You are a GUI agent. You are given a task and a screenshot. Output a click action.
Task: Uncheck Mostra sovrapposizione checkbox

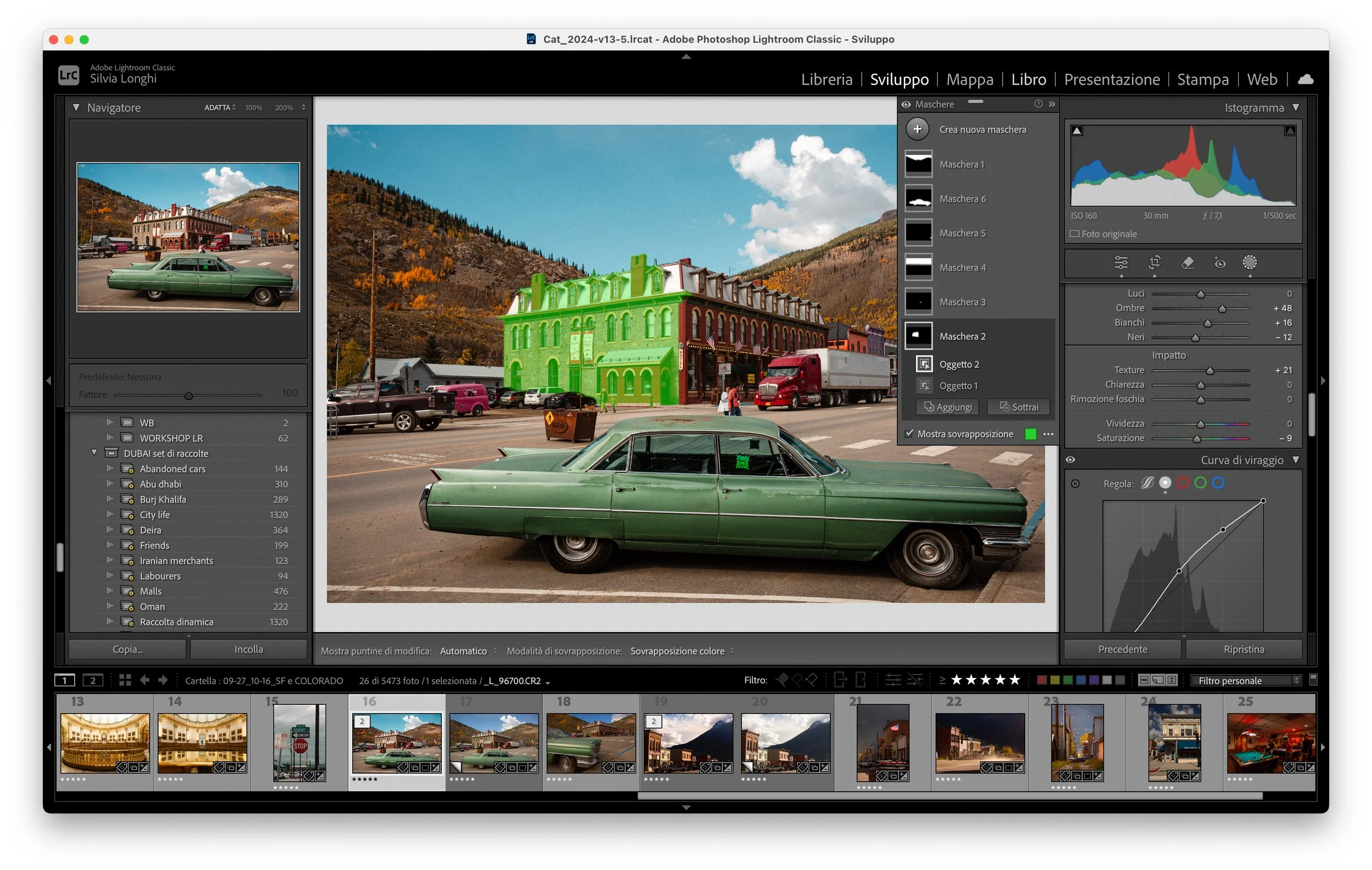pos(909,434)
